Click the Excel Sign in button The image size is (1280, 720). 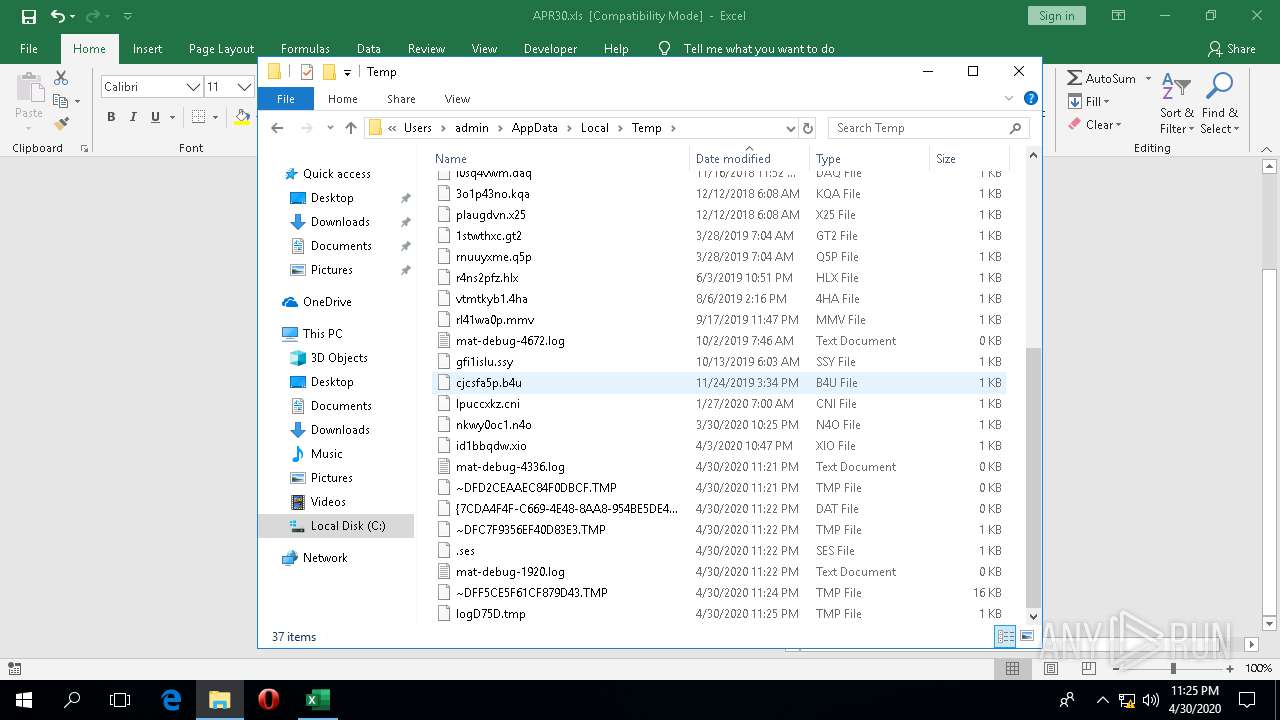point(1056,16)
